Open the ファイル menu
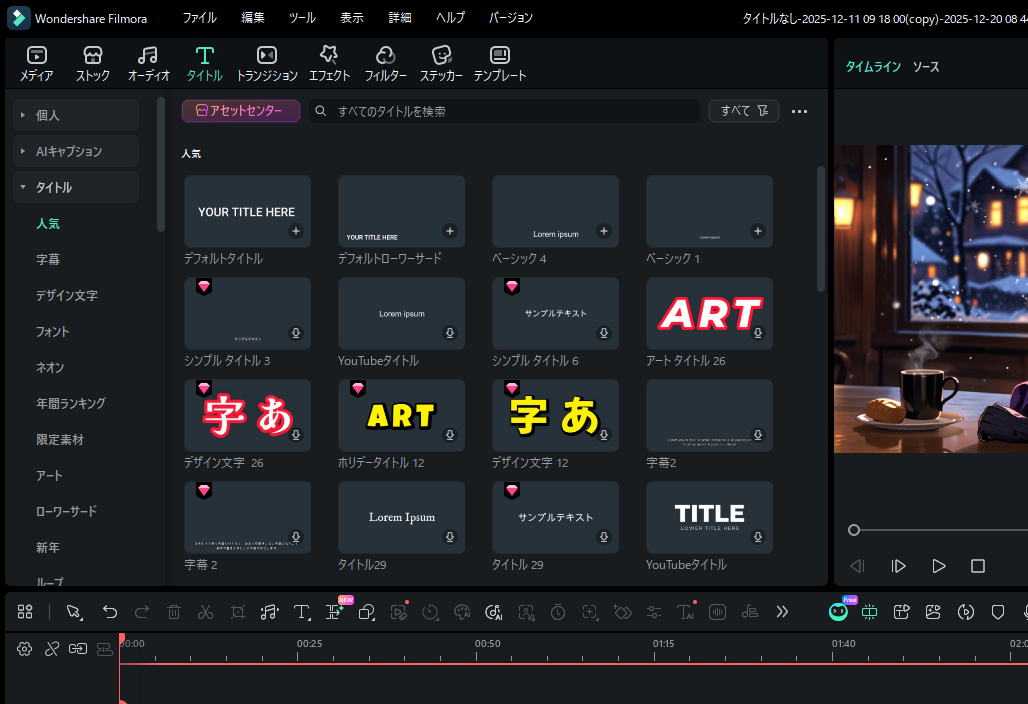 (199, 18)
